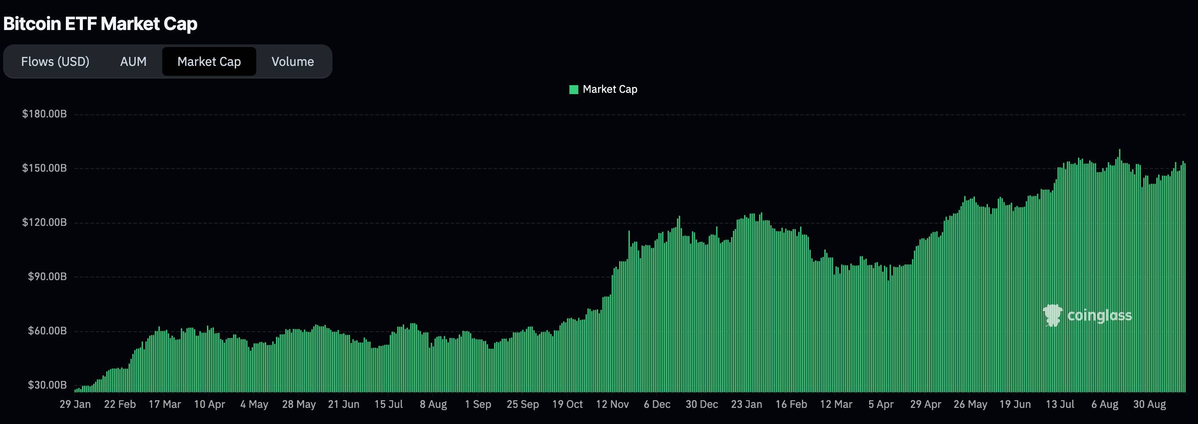The height and width of the screenshot is (424, 1198).
Task: Click the 12 Nov date label
Action: [x=612, y=405]
